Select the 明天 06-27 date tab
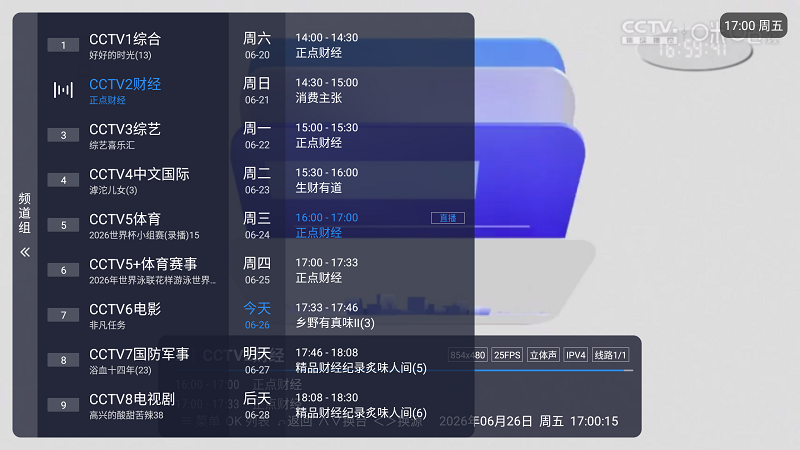The height and width of the screenshot is (450, 800). [257, 360]
